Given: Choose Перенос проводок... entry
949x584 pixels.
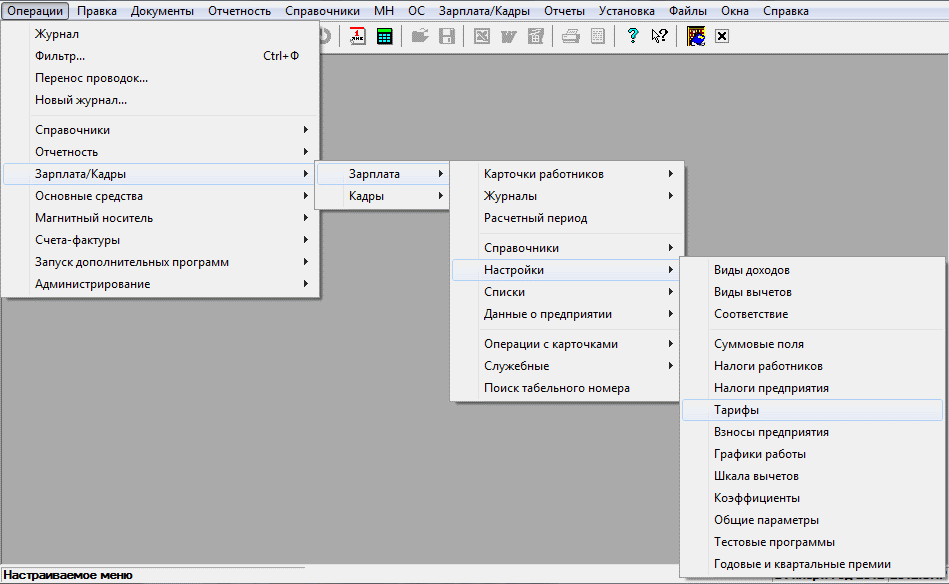Looking at the screenshot, I should 160,78.
